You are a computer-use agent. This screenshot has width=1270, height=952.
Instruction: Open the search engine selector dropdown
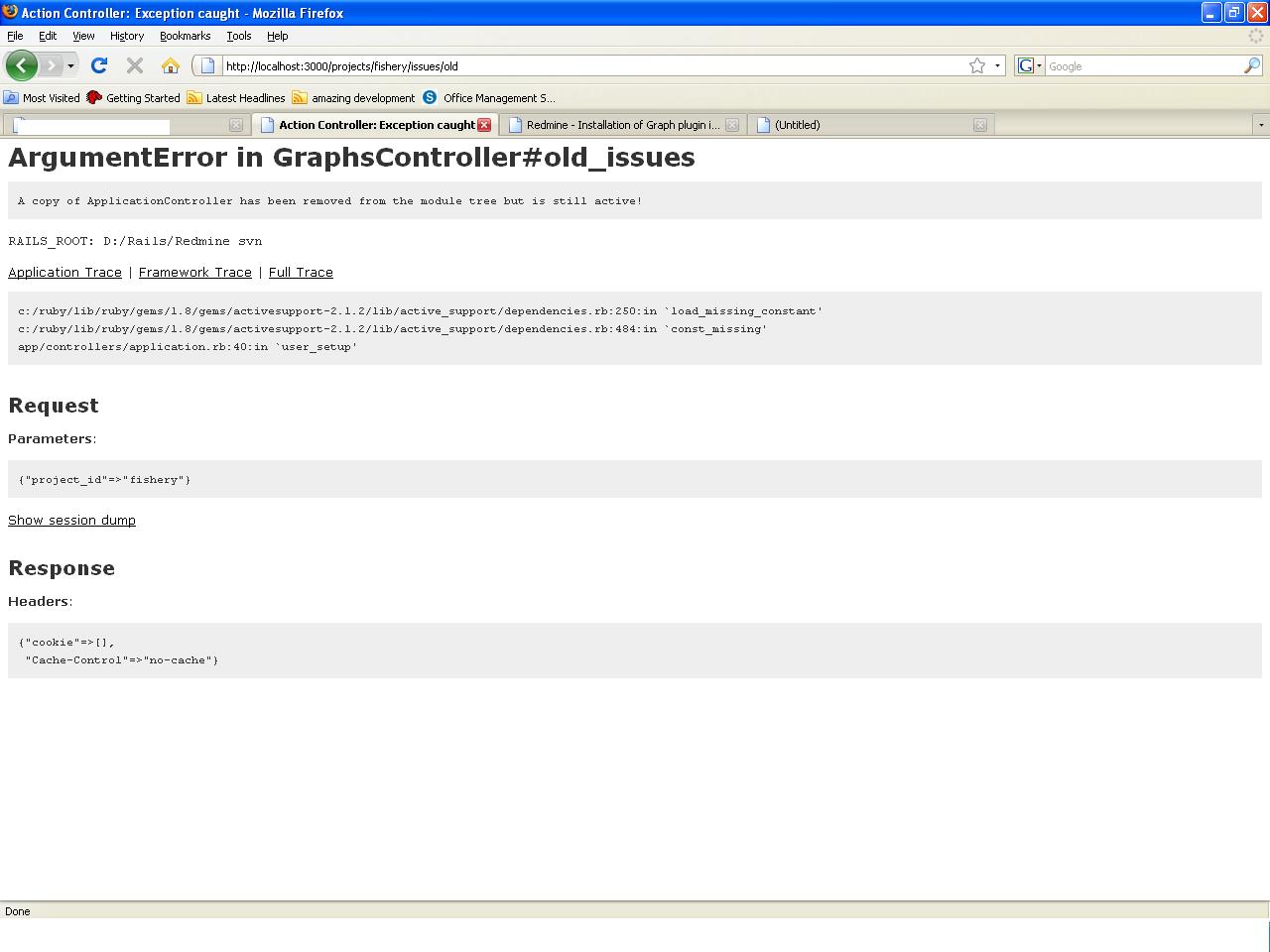pyautogui.click(x=1030, y=65)
